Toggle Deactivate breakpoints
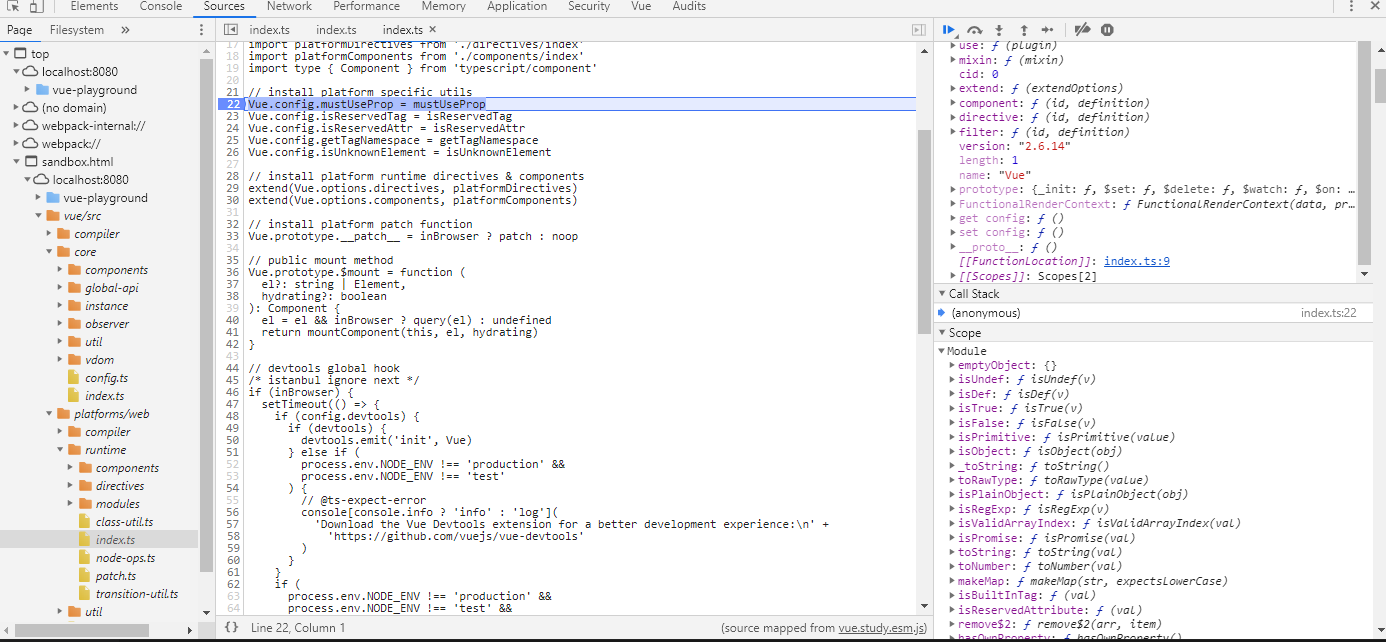Screen dimensions: 1386x642 click(1082, 30)
